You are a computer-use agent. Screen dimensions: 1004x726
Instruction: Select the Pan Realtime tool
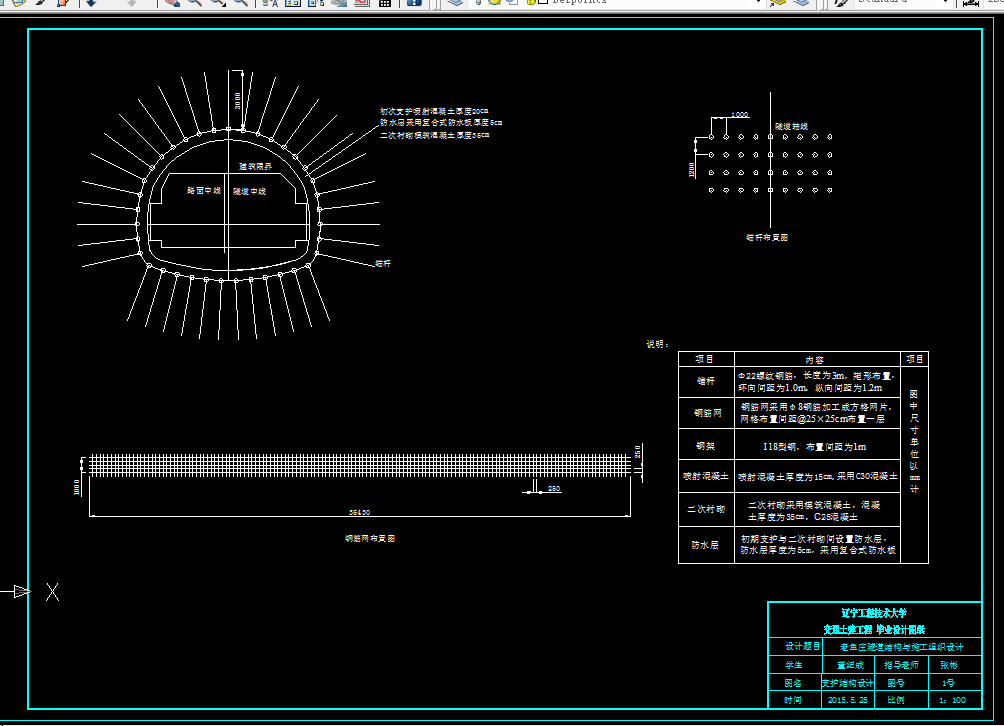(173, 2)
